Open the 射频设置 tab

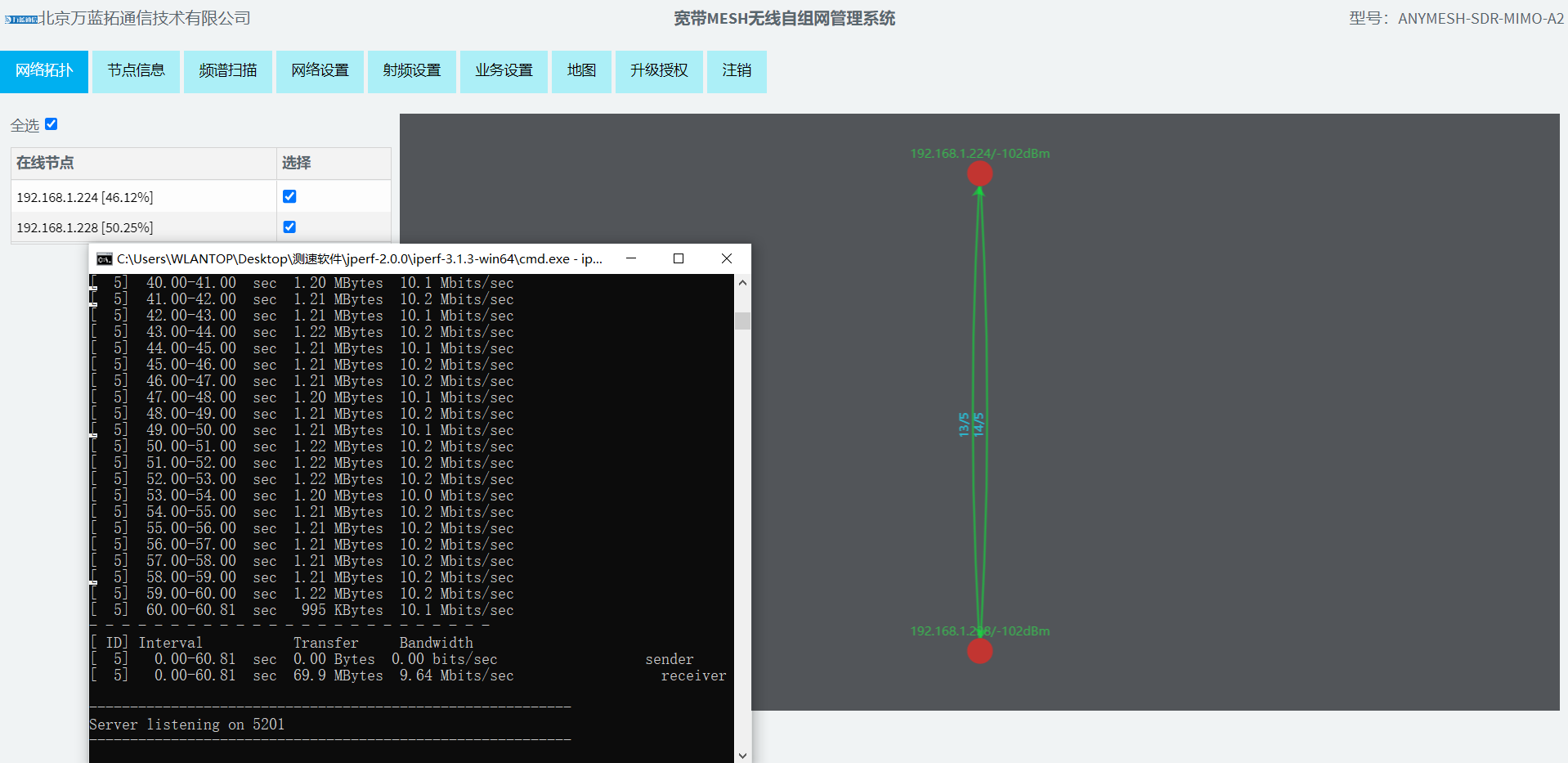(x=411, y=71)
